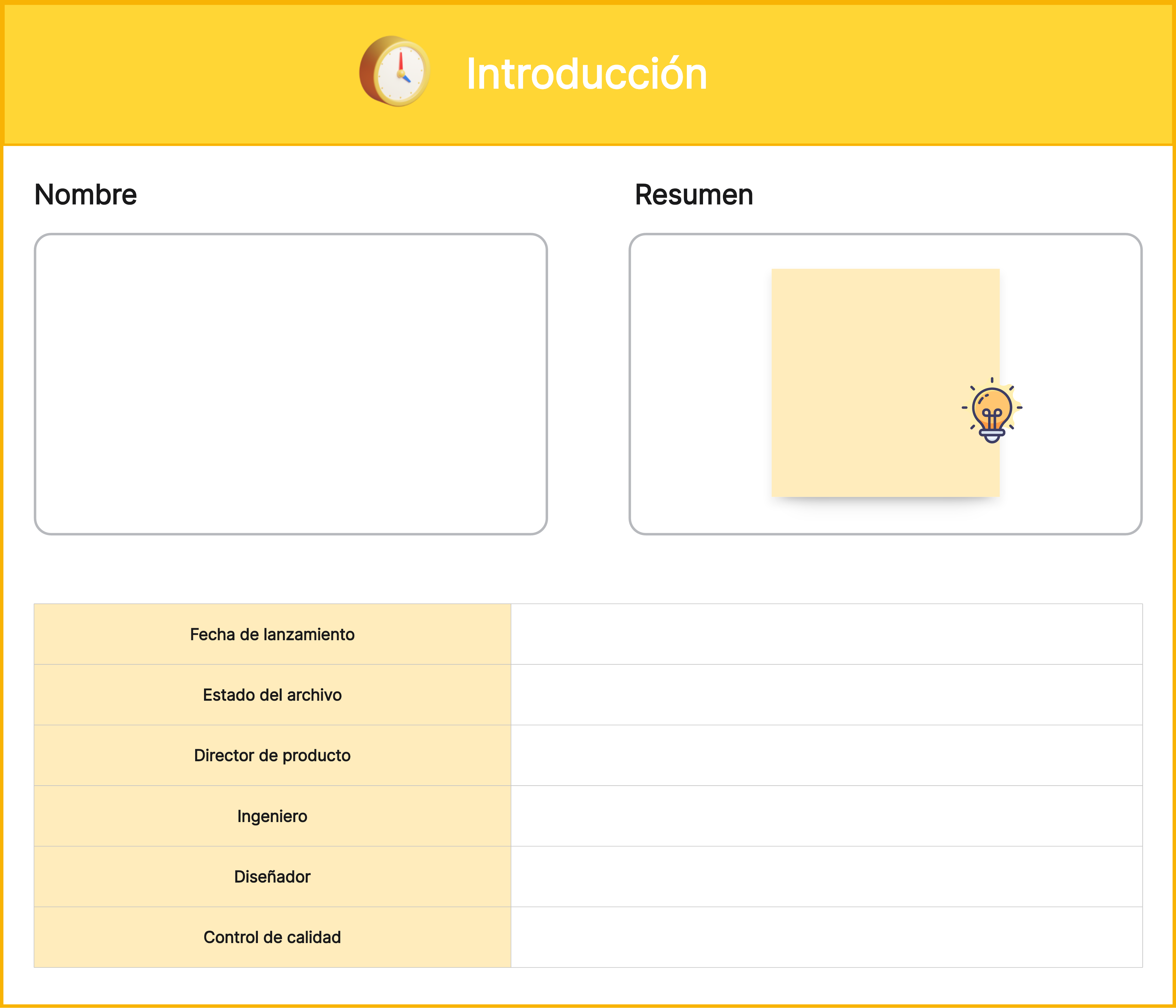Select the Fecha de lanzamiento label cell
Screen dimensions: 1176x1008
pyautogui.click(x=272, y=634)
